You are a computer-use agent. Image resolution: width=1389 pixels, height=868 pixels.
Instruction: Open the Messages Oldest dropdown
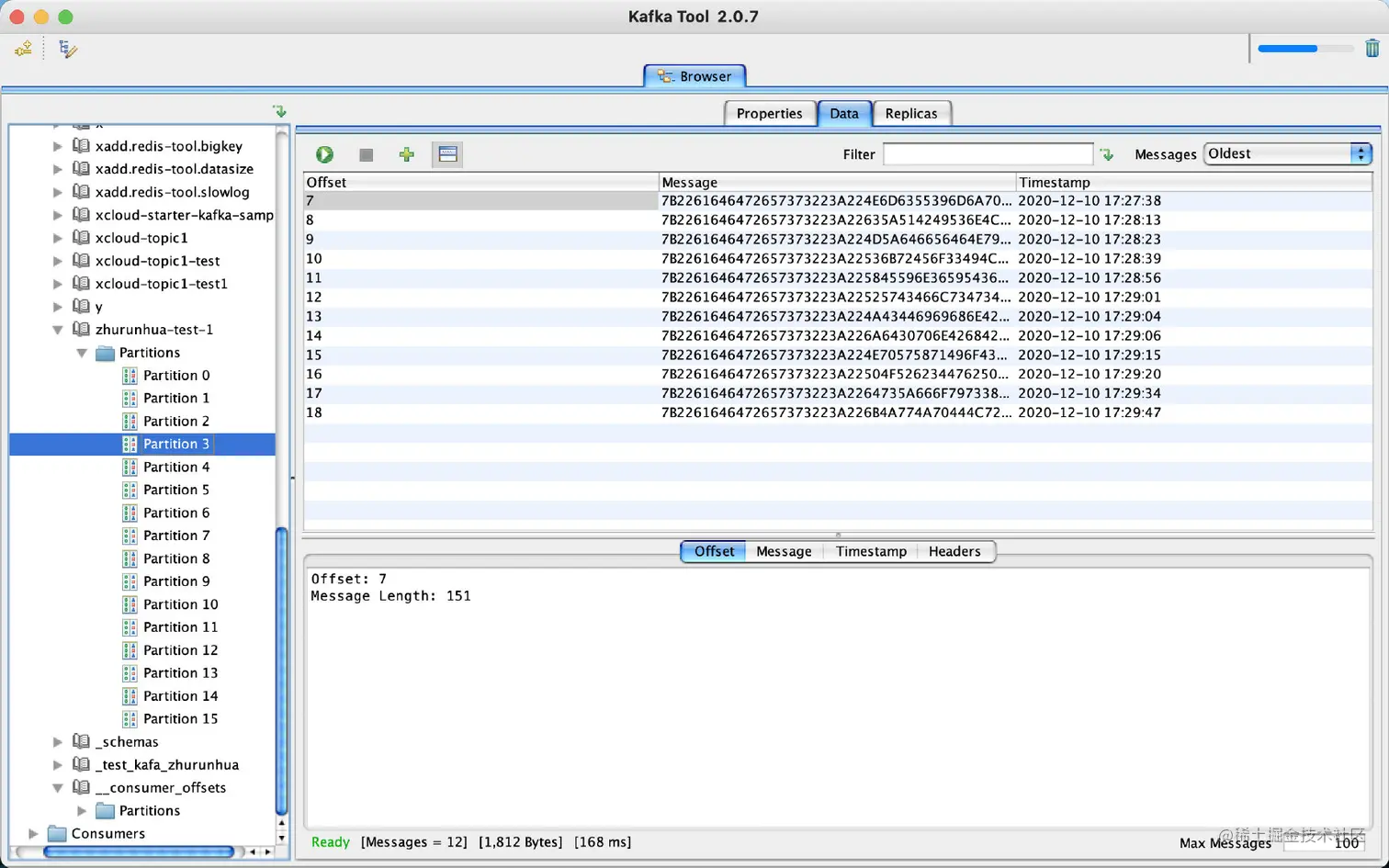(x=1288, y=154)
